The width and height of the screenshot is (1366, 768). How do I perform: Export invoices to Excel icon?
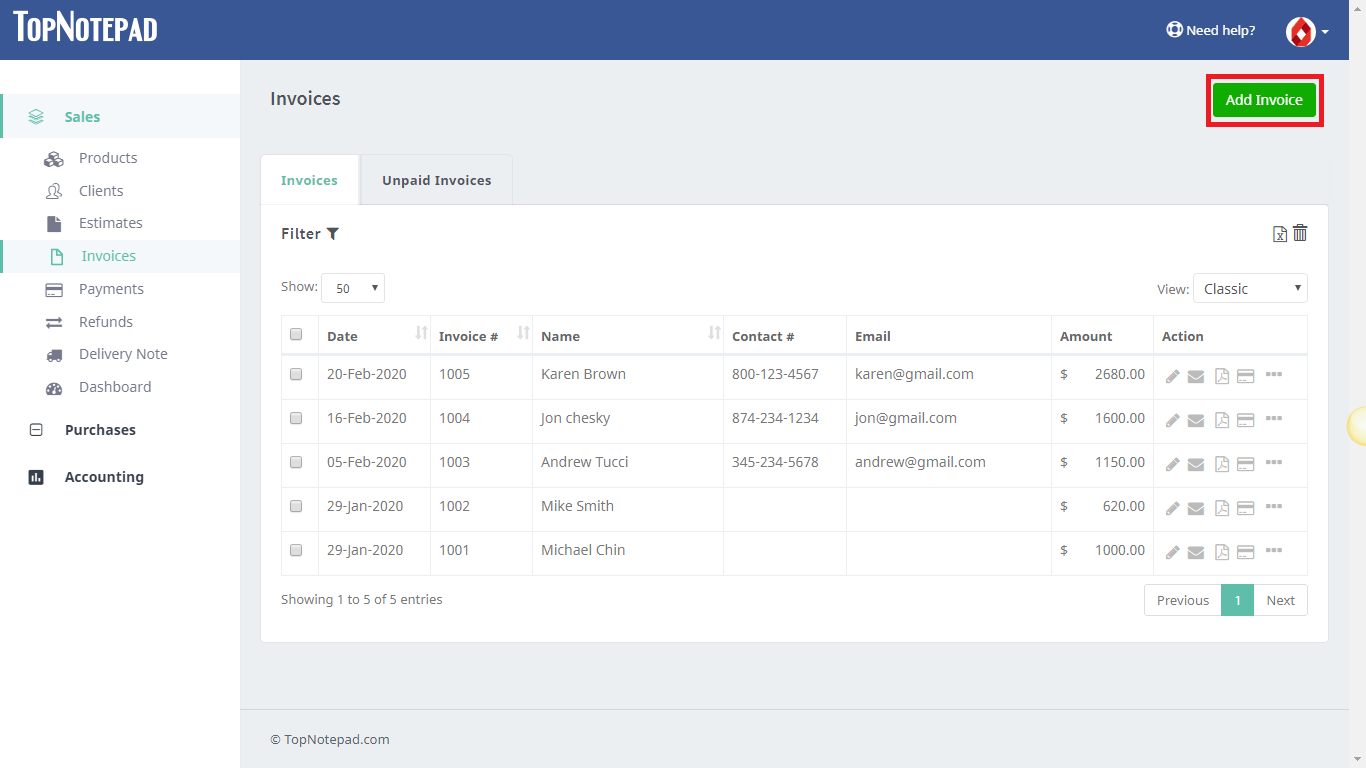[1280, 234]
